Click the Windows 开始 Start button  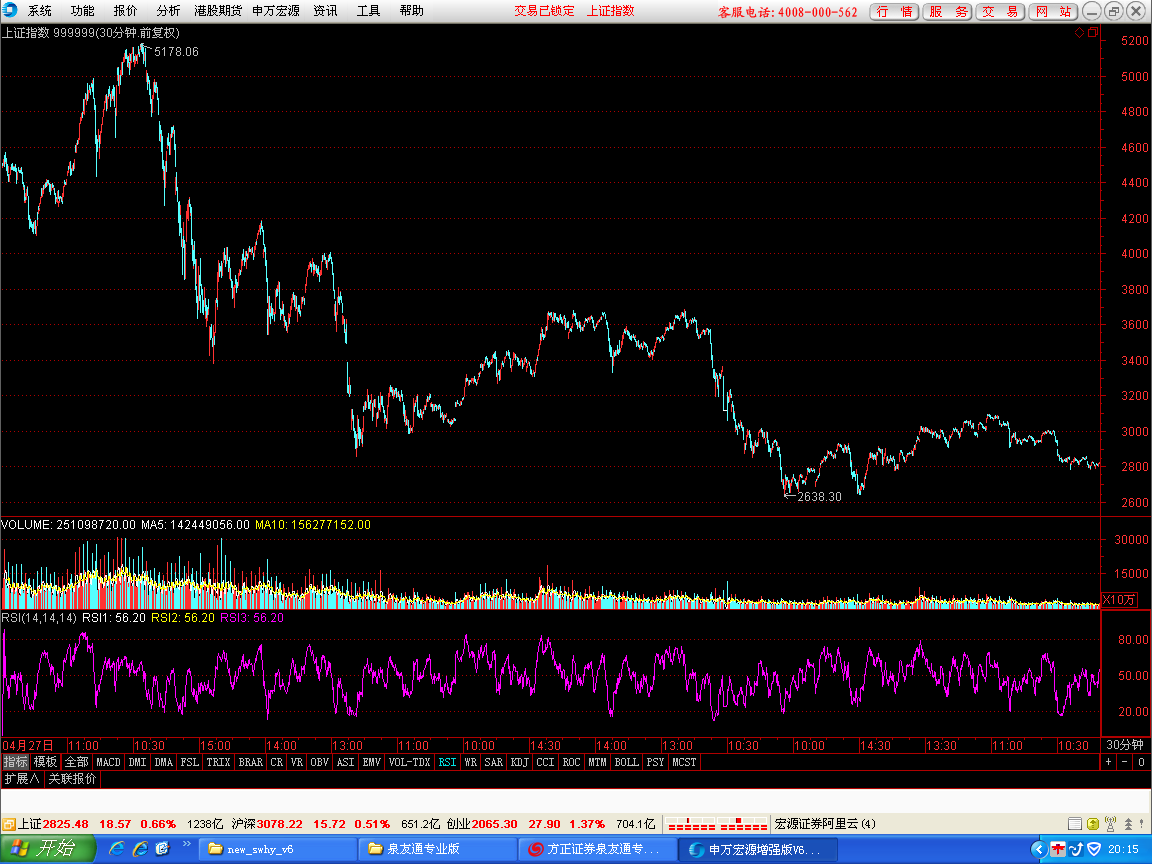[48, 849]
